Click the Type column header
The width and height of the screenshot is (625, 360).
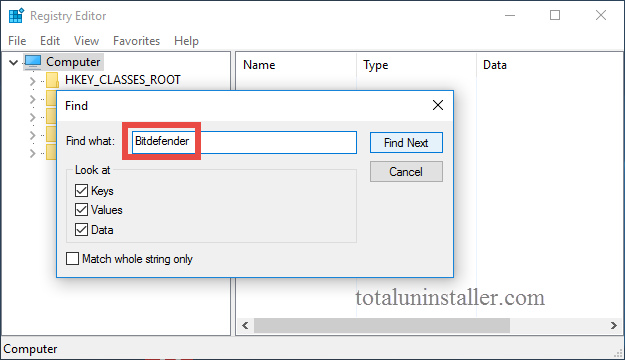pos(375,65)
